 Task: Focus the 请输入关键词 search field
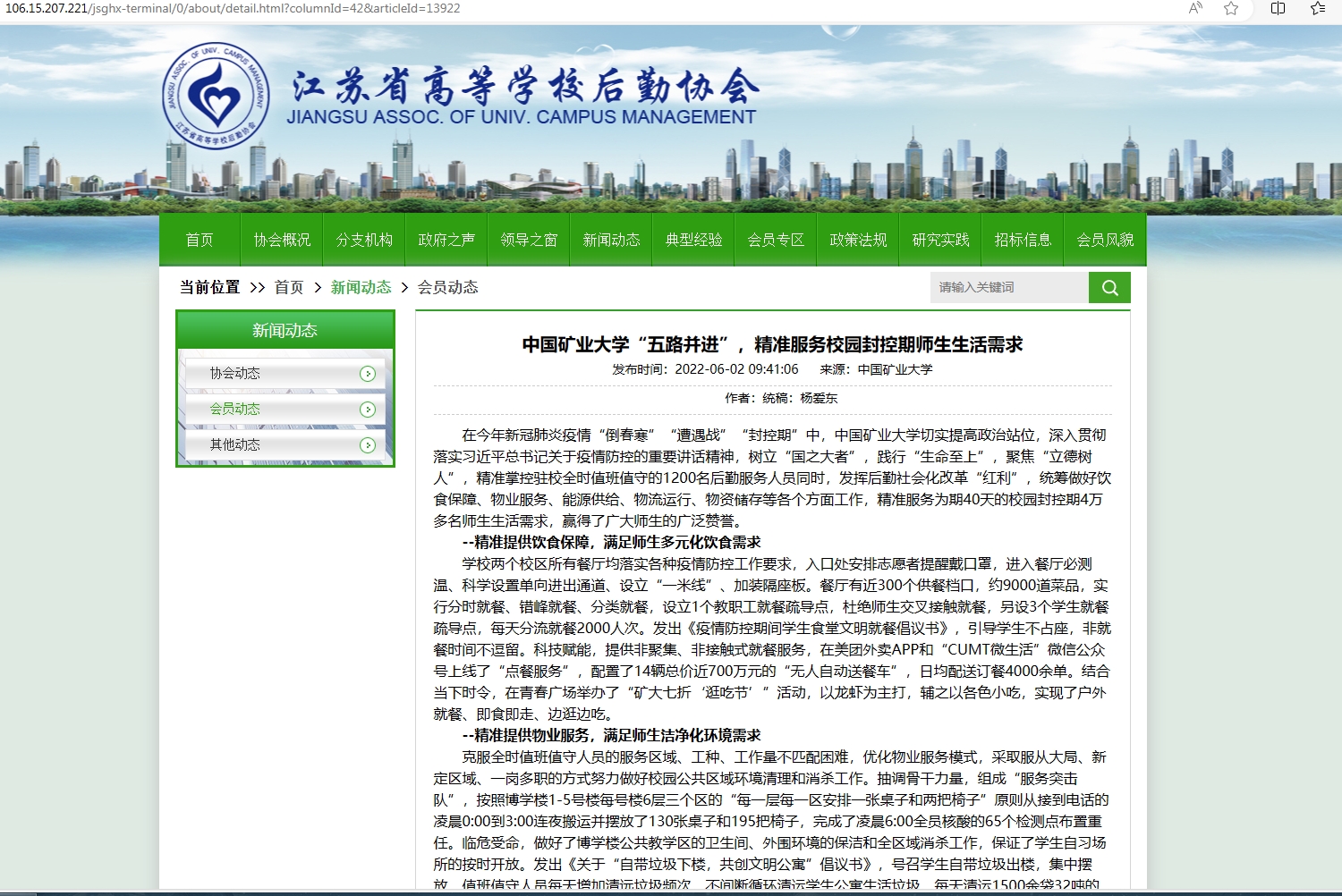click(1009, 287)
